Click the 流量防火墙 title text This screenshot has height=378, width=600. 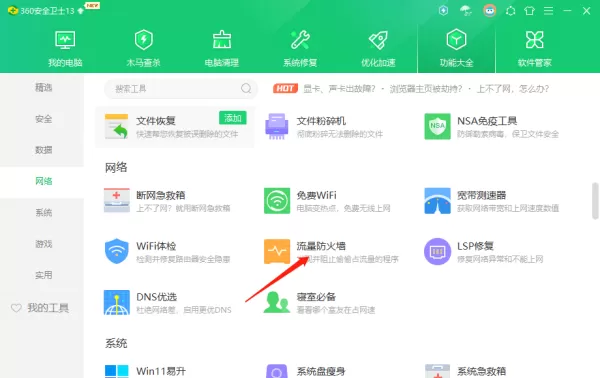321,246
